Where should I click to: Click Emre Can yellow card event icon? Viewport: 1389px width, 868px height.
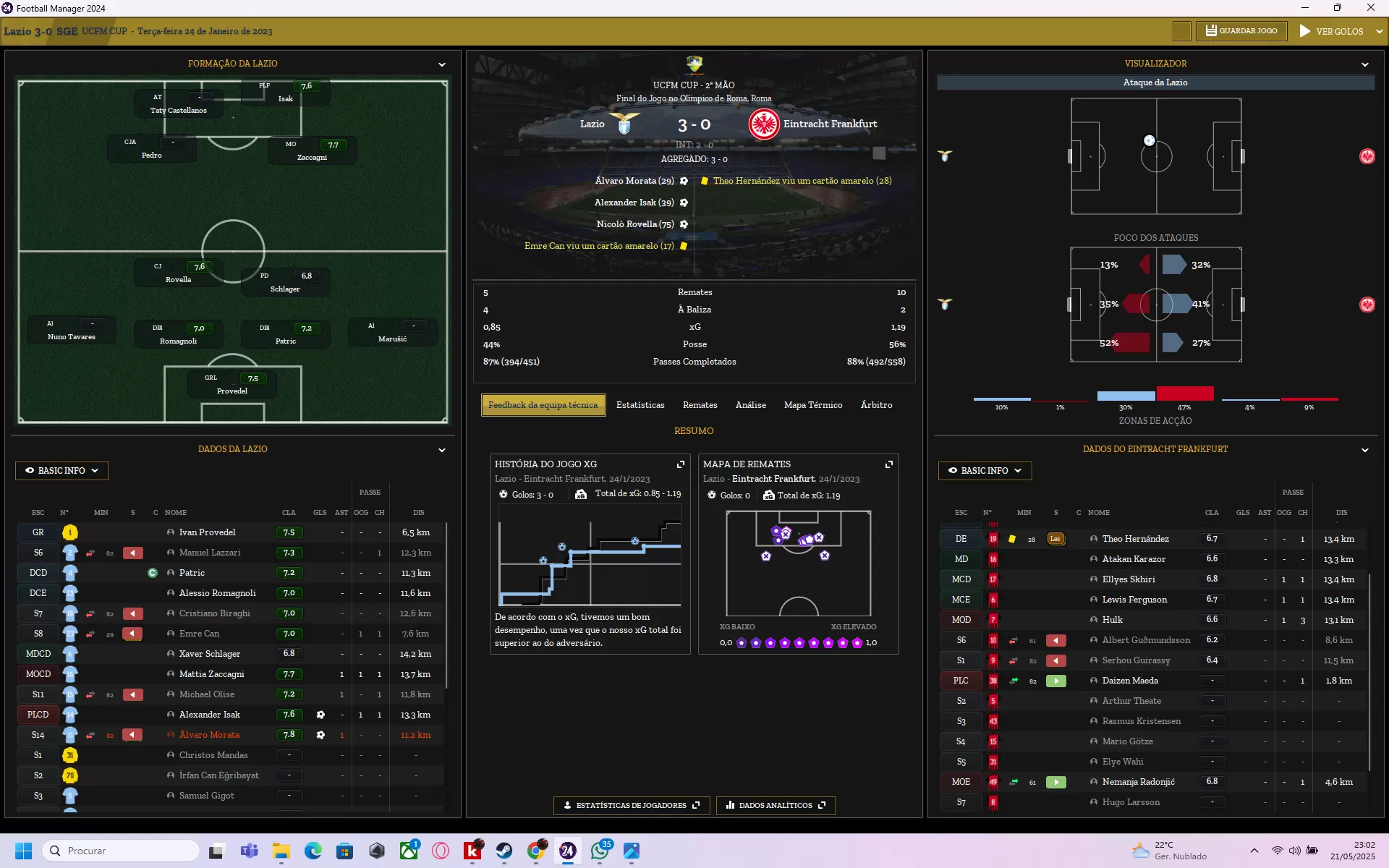click(x=683, y=246)
